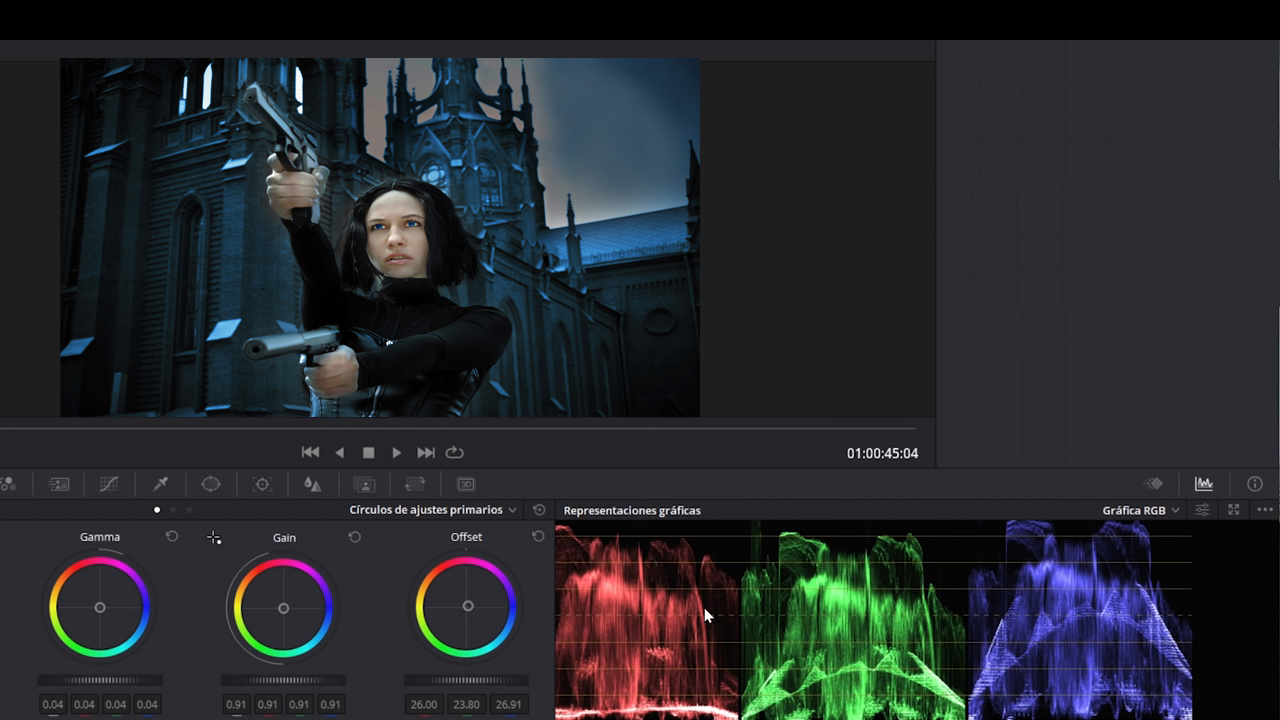Viewport: 1280px width, 720px height.
Task: Reset the Offset wheel
Action: click(x=538, y=537)
